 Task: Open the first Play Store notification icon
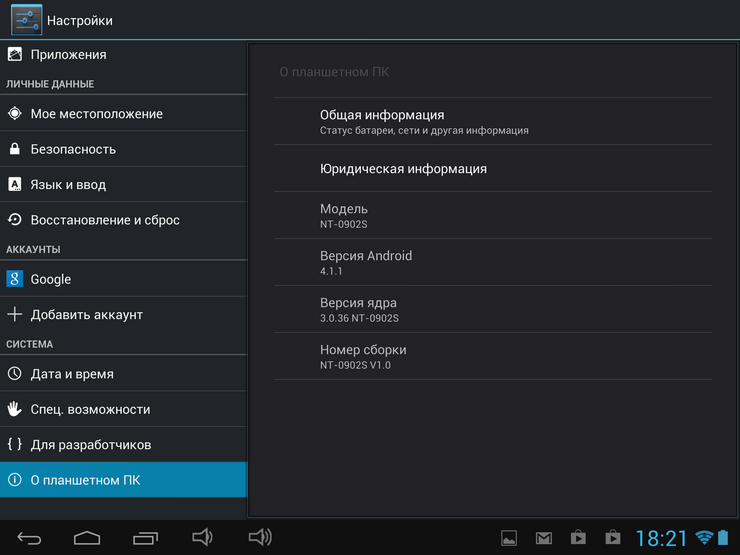(x=578, y=537)
